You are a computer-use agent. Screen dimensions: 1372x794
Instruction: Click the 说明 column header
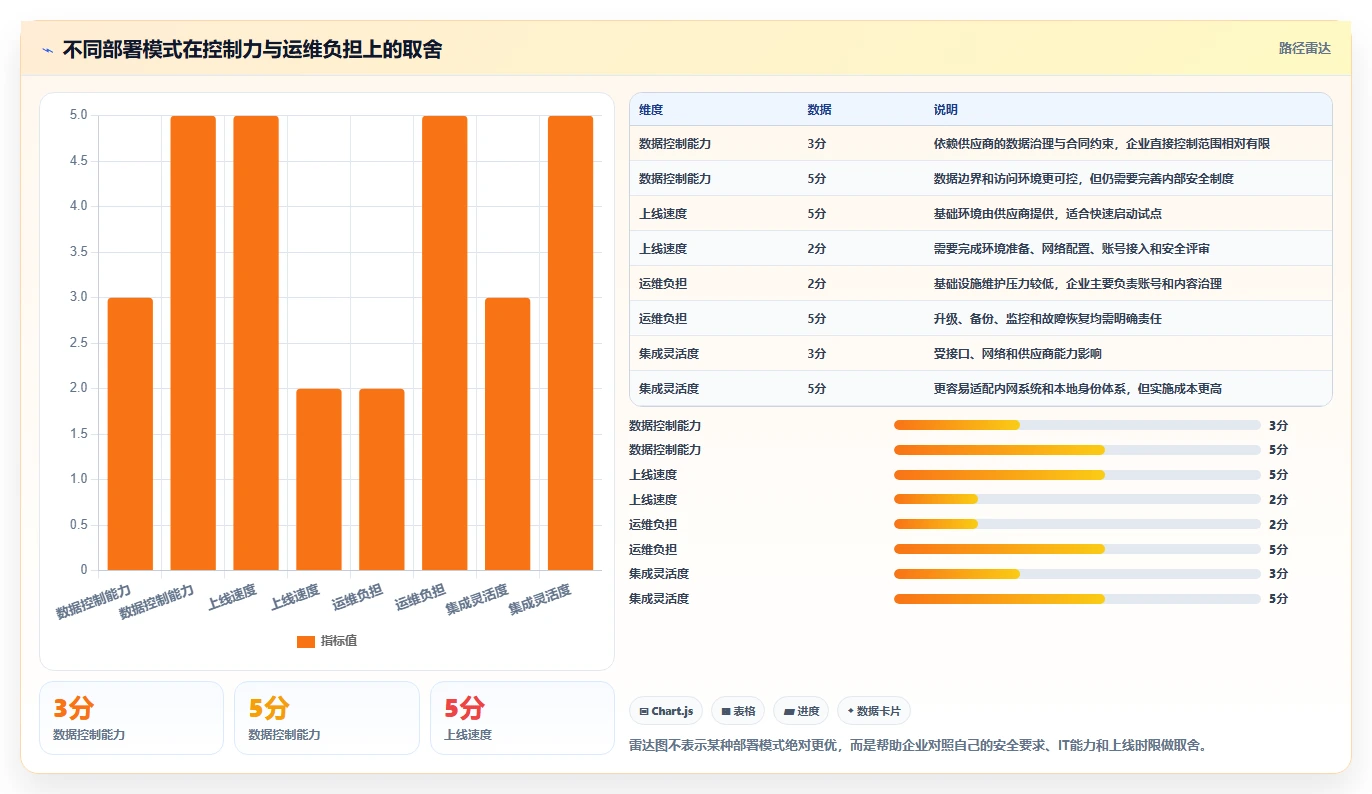click(945, 110)
